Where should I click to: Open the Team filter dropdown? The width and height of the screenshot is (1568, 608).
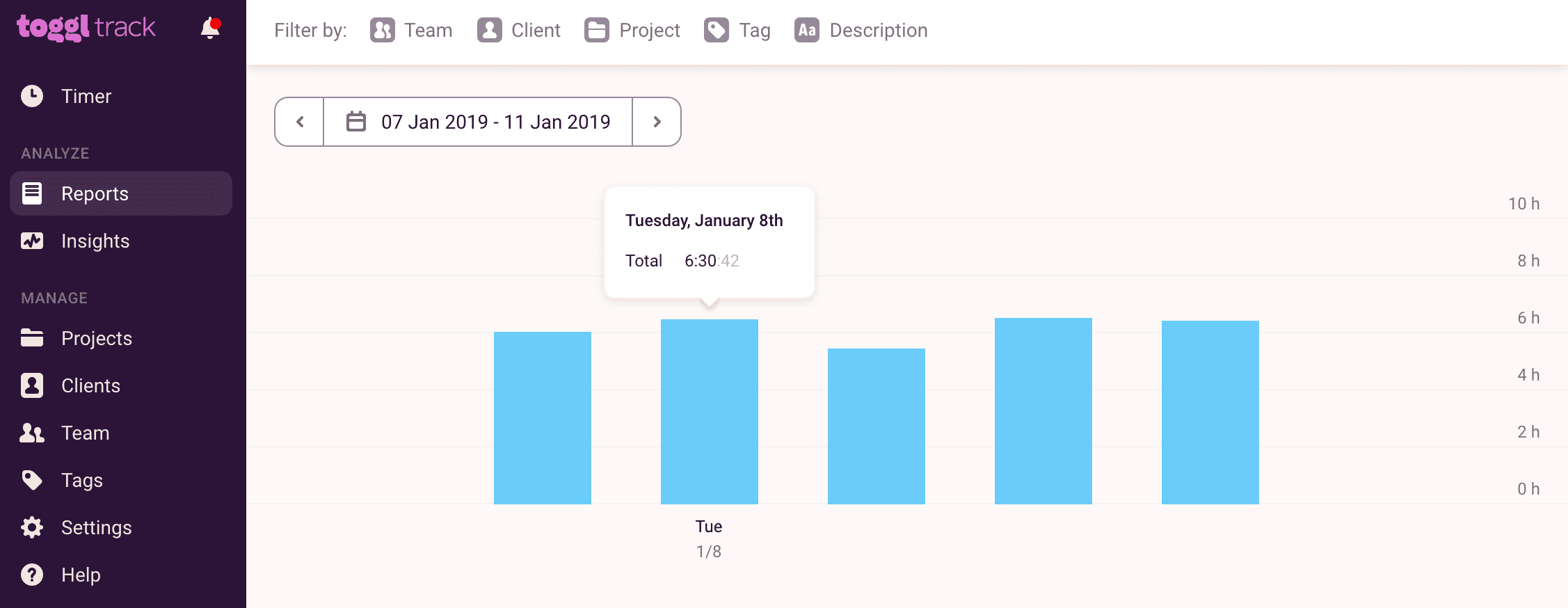pos(411,31)
